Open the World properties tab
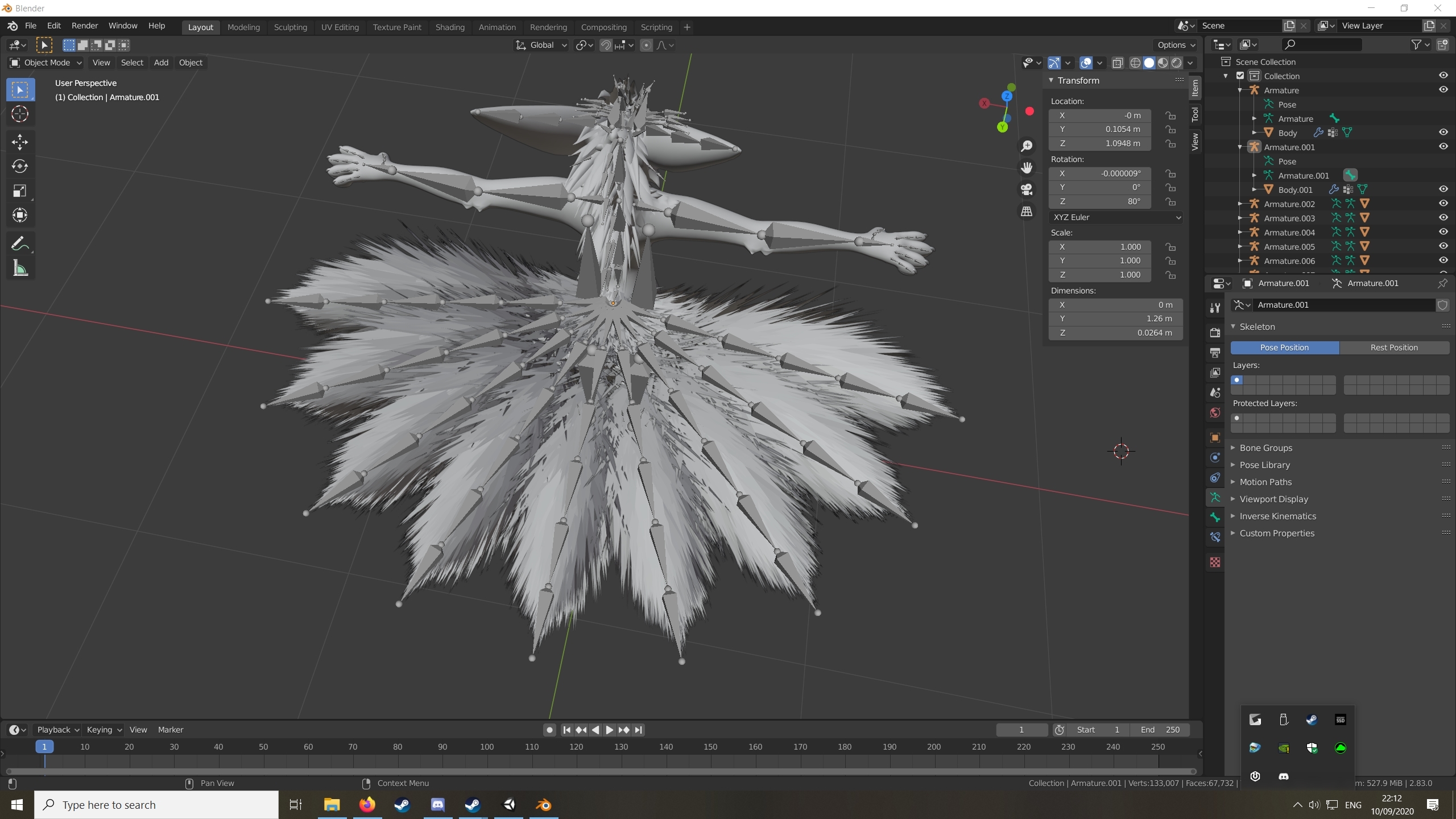This screenshot has height=819, width=1456. tap(1214, 413)
